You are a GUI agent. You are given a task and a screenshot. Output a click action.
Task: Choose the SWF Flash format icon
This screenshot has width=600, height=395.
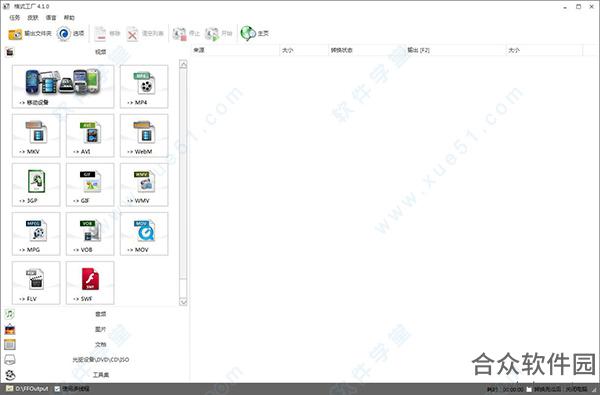[90, 282]
